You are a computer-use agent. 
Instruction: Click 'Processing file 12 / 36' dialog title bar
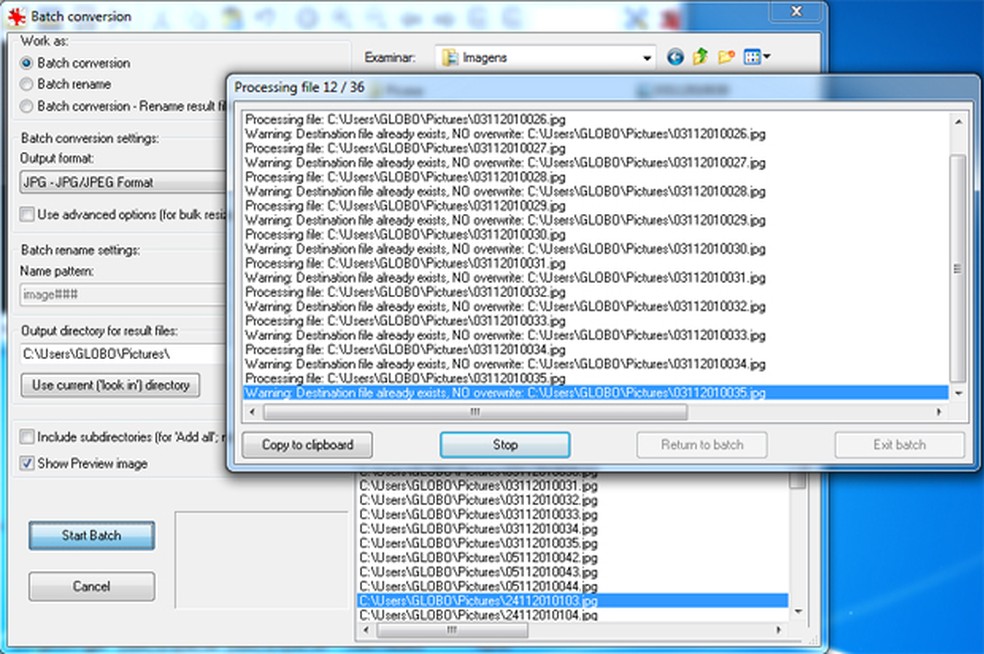[x=602, y=88]
